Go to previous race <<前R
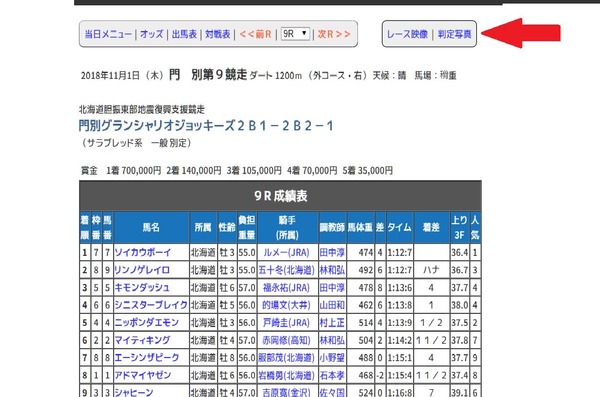This screenshot has height=397, width=600. pos(255,34)
